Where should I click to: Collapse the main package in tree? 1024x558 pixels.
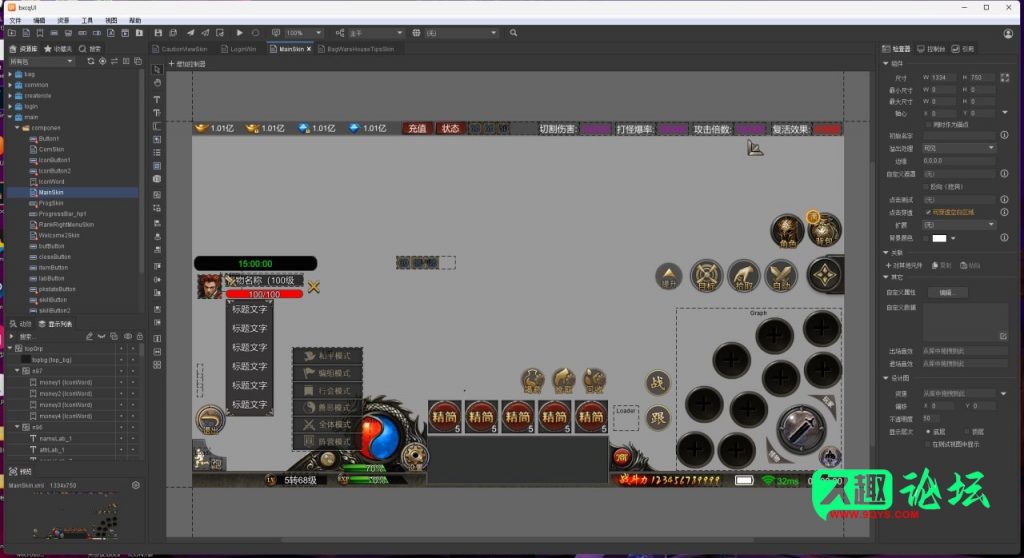pos(10,117)
